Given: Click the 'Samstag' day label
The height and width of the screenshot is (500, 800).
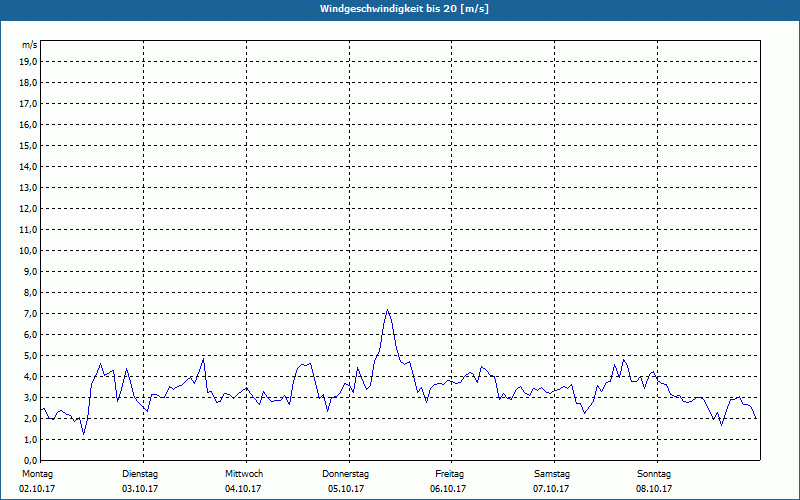Looking at the screenshot, I should point(552,474).
